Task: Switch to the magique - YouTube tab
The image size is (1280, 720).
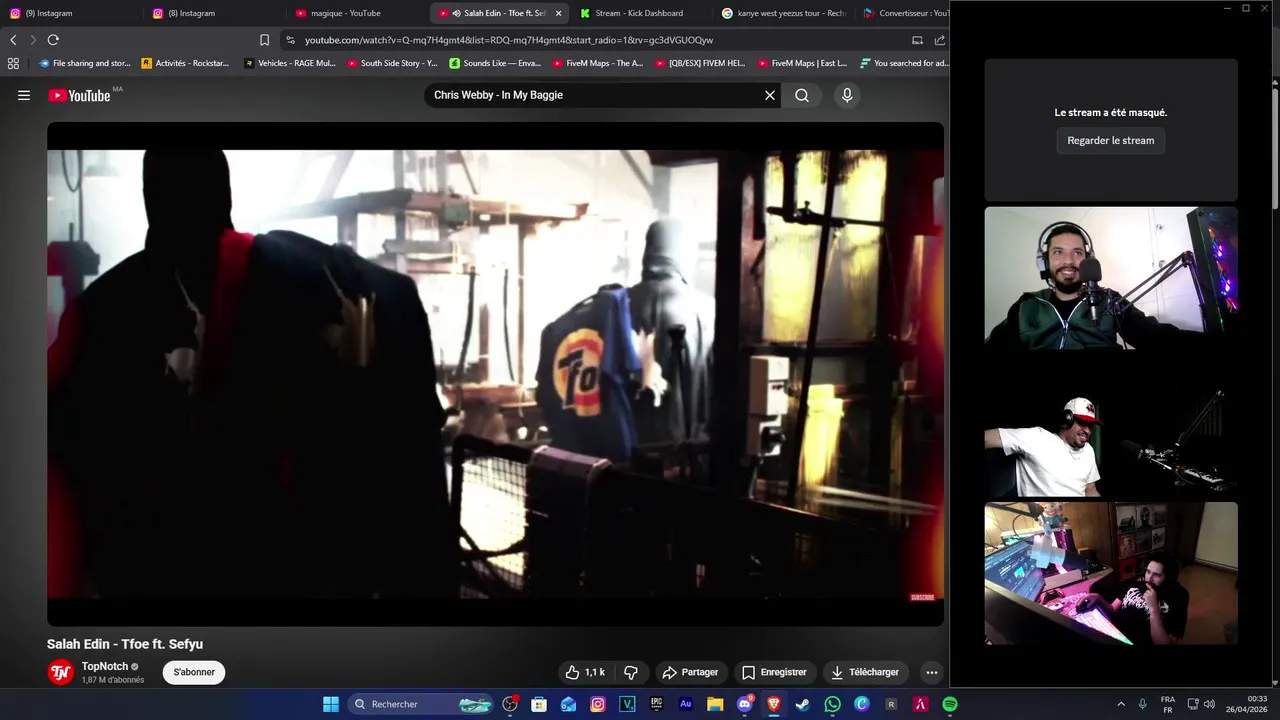Action: (356, 13)
